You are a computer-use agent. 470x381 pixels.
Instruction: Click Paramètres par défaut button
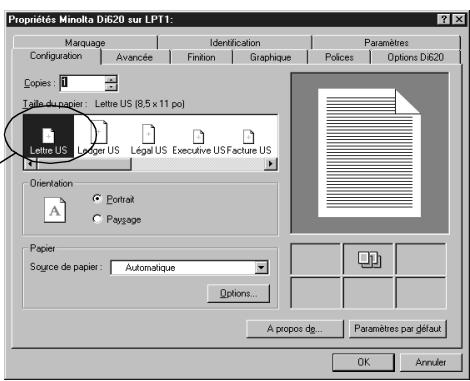click(x=398, y=329)
